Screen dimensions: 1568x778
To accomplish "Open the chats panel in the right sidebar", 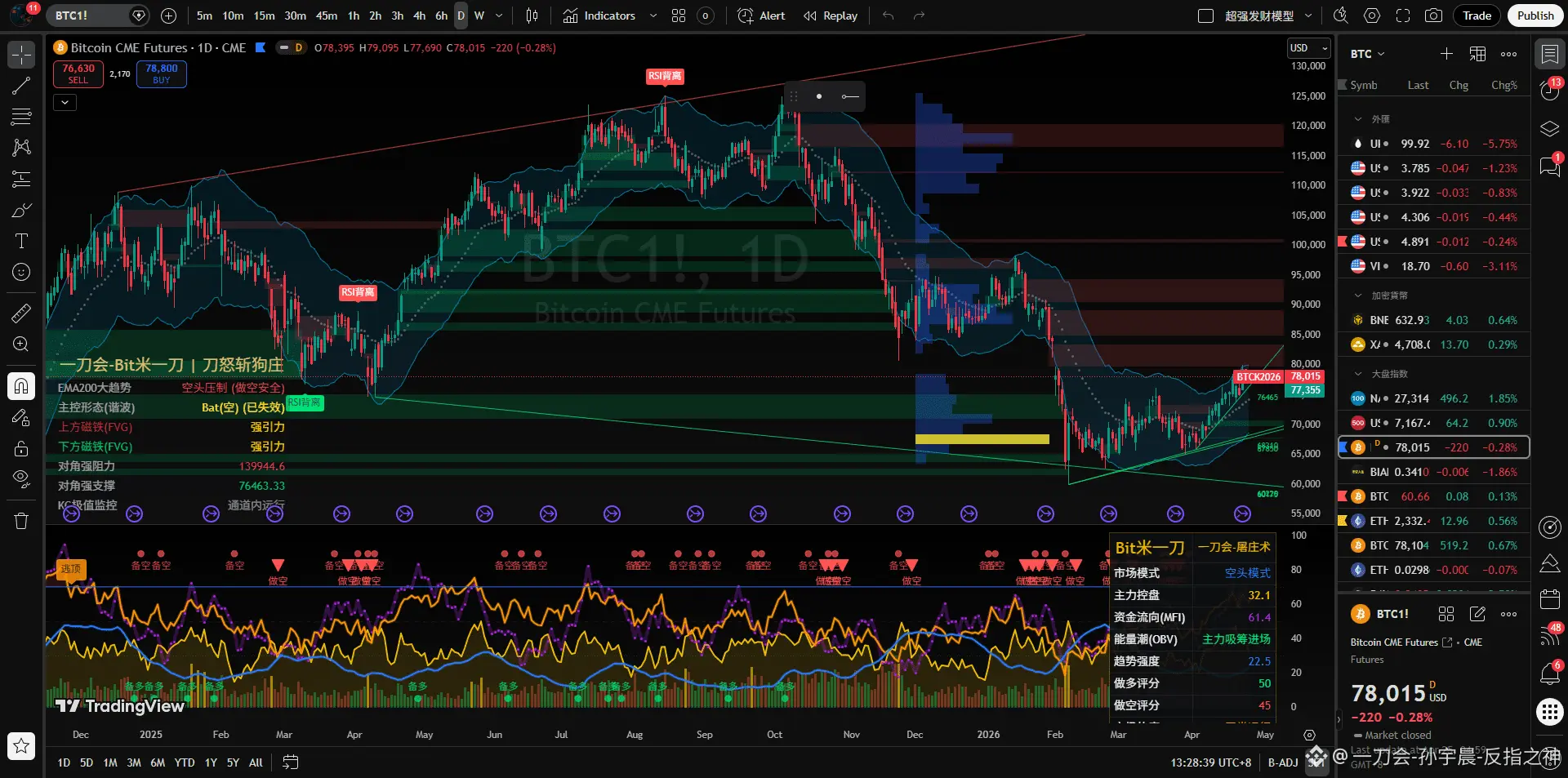I will tap(1549, 167).
